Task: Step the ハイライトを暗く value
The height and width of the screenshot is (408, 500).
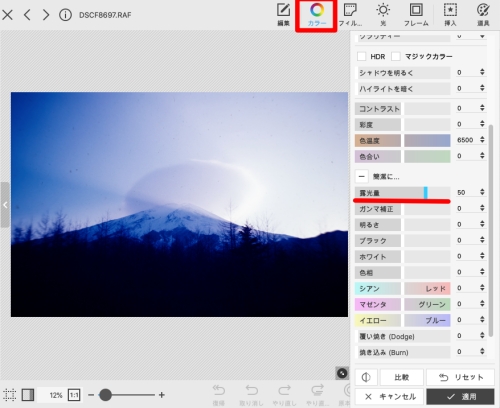Action: click(482, 88)
